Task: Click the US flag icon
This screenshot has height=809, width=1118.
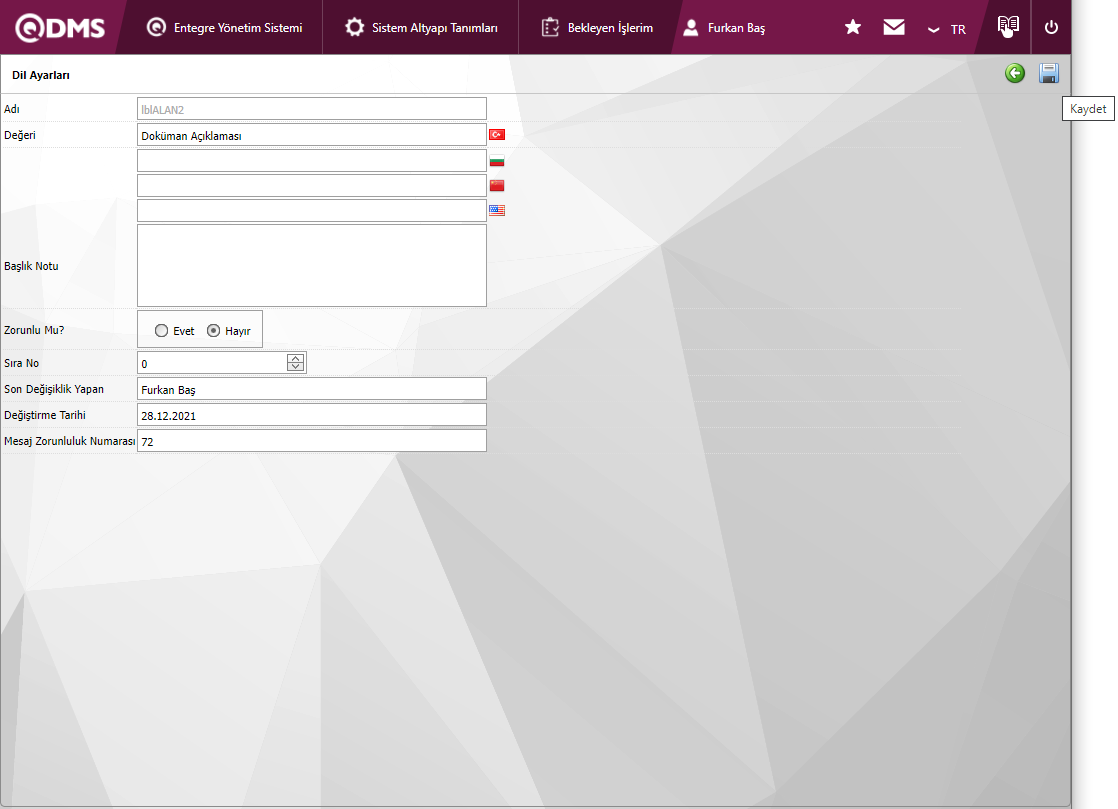Action: pos(497,210)
